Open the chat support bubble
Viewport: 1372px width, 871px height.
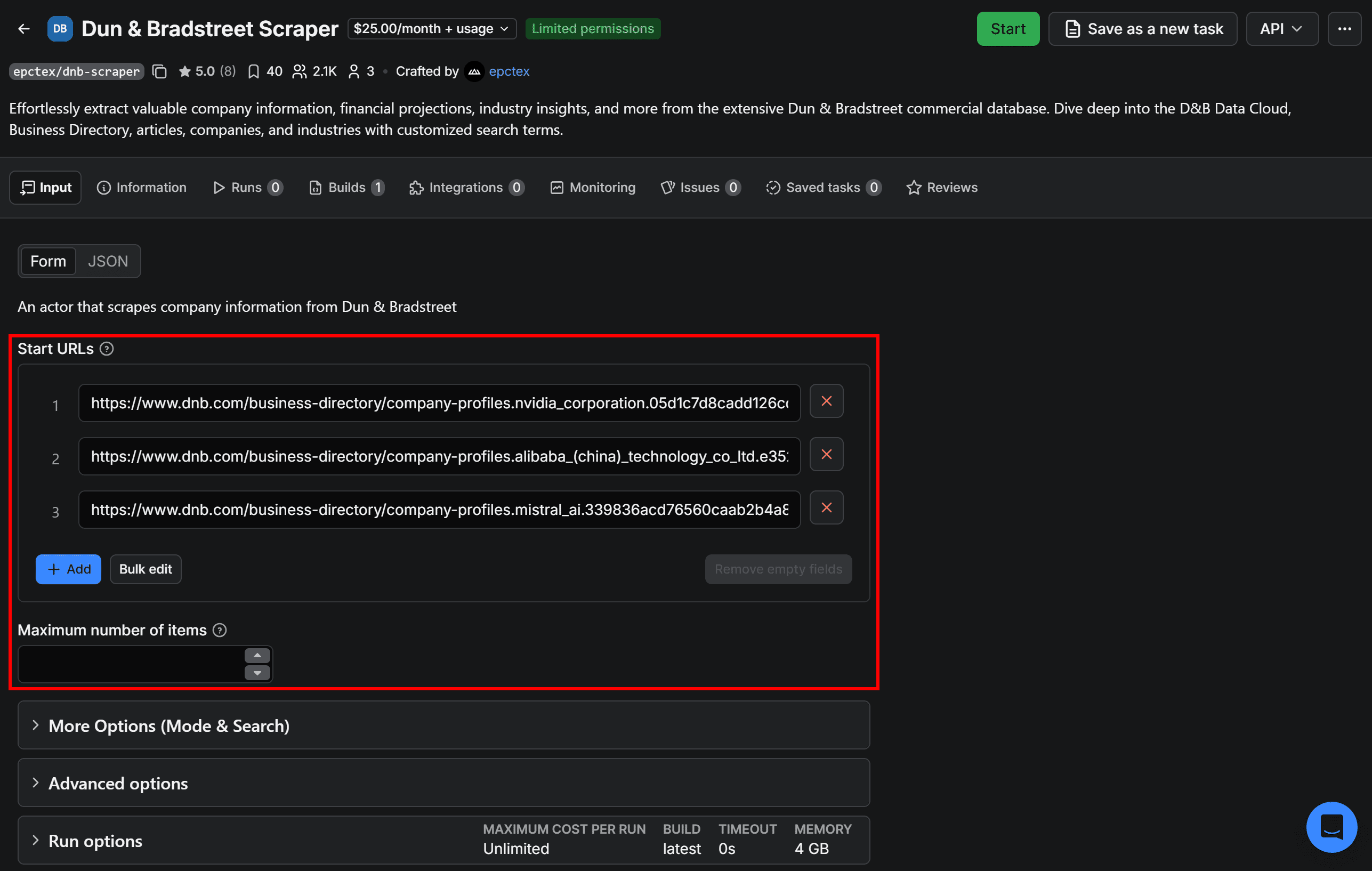pyautogui.click(x=1331, y=827)
